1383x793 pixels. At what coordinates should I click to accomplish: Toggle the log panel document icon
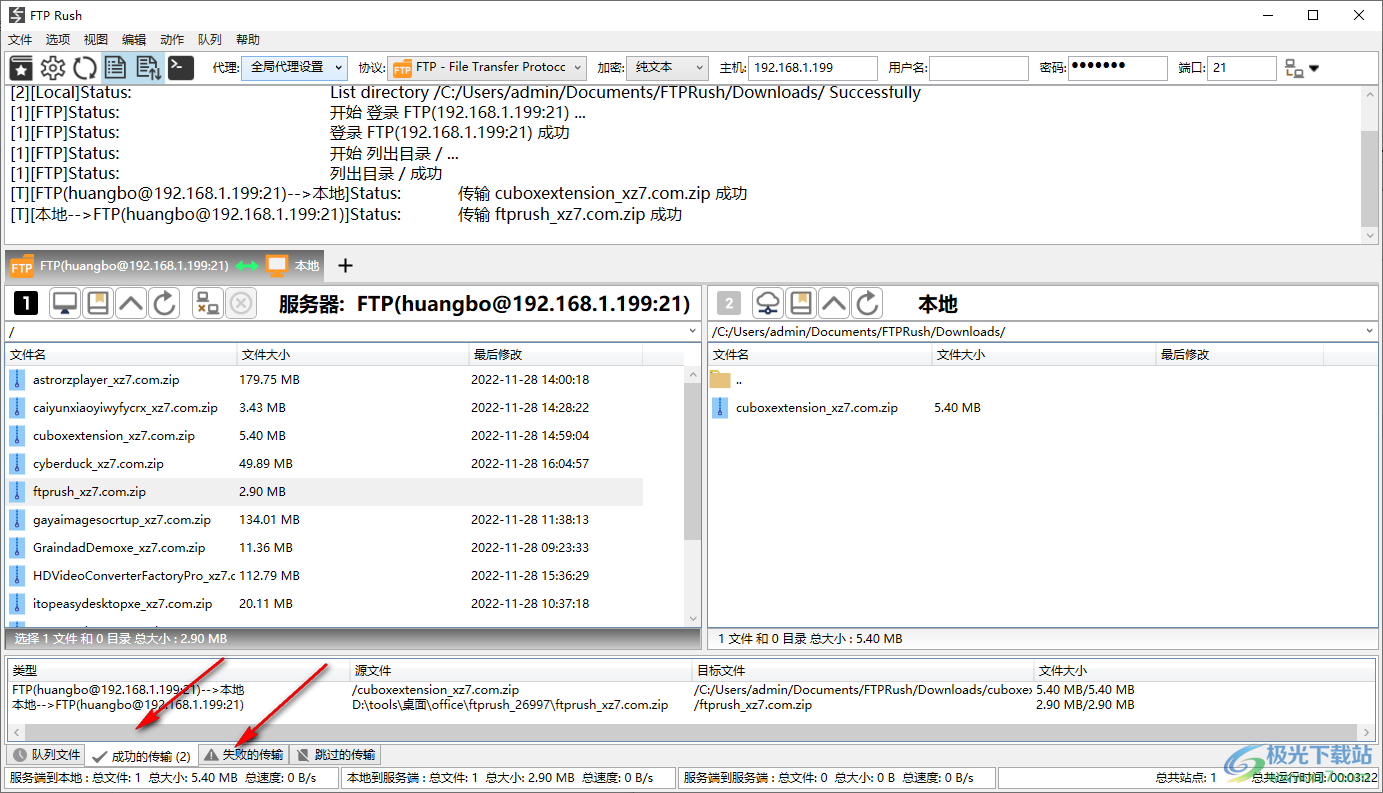click(116, 68)
